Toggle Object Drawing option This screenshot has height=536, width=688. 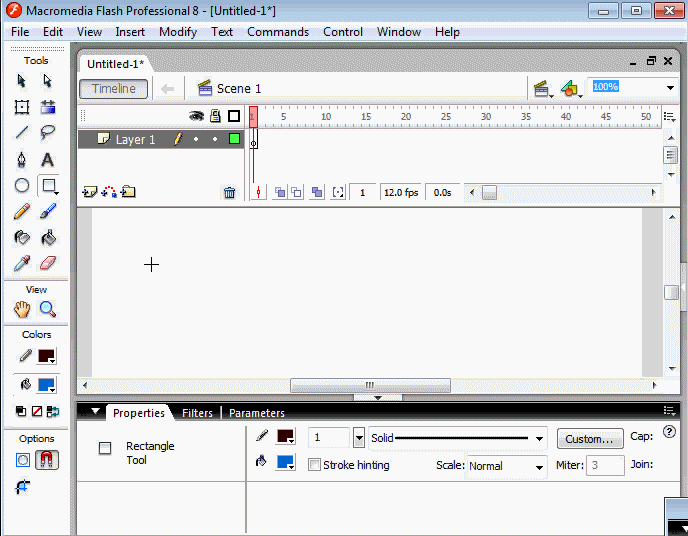click(x=22, y=460)
